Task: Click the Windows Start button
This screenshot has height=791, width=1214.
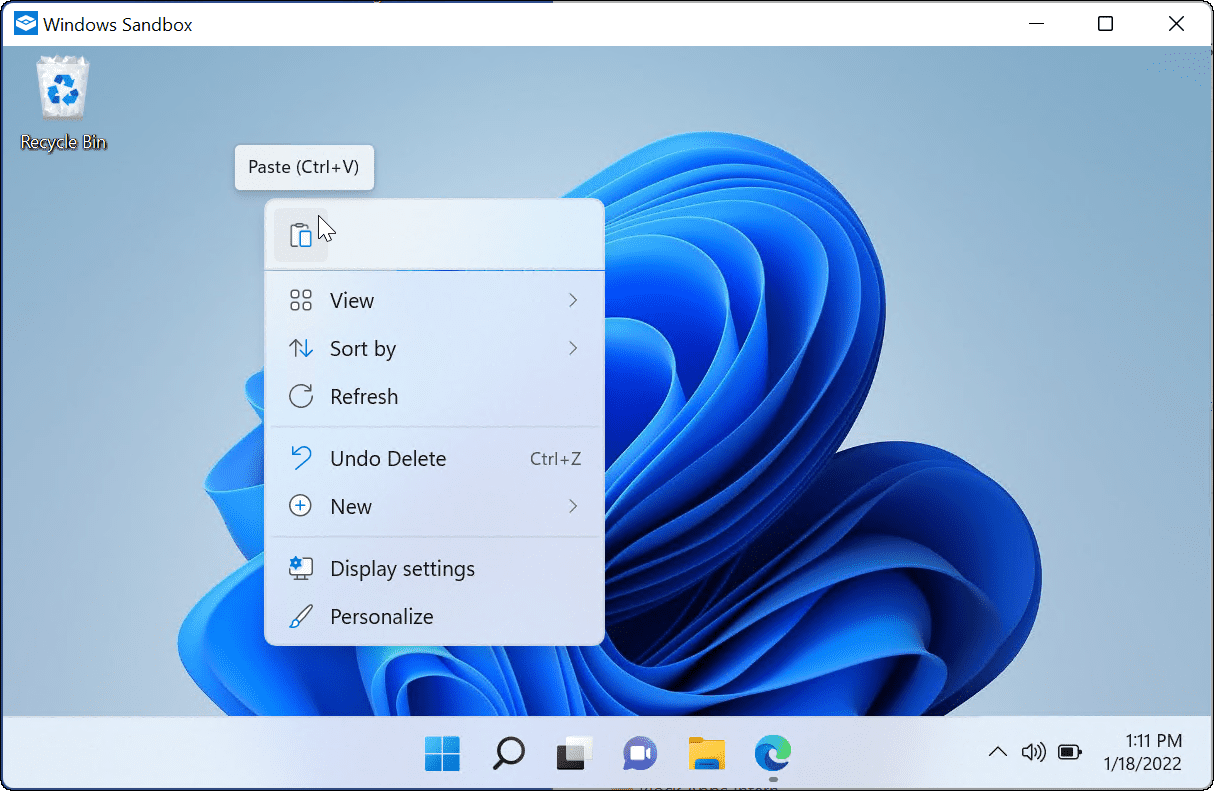Action: (x=442, y=753)
